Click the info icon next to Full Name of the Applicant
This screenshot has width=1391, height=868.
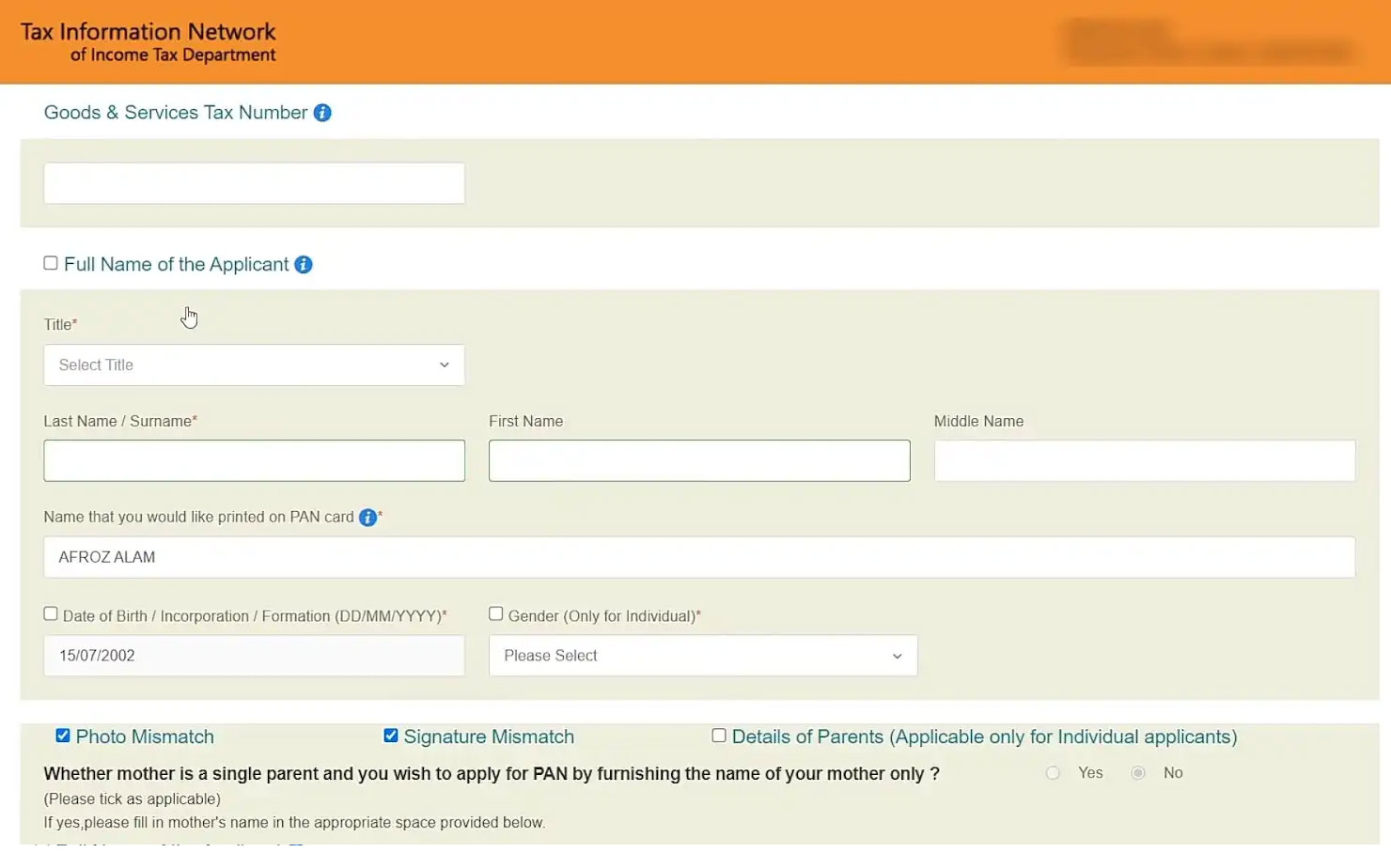304,265
